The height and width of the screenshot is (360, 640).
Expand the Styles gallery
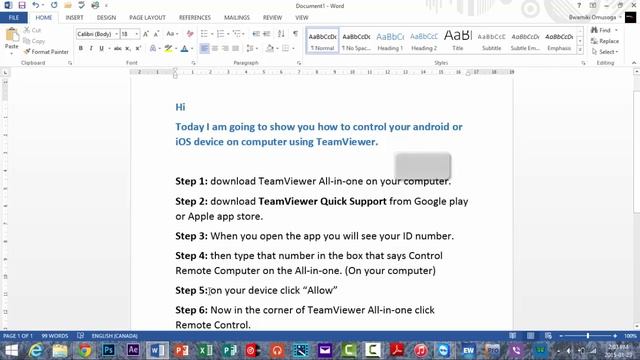pos(580,50)
